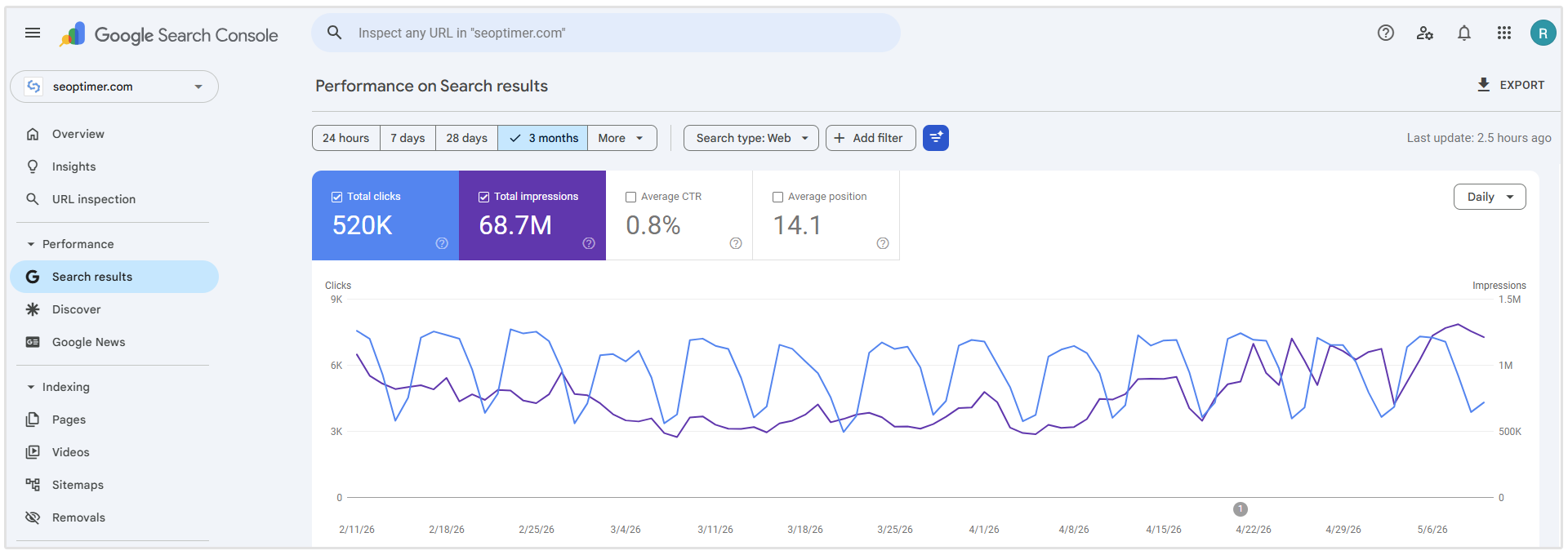This screenshot has width=1568, height=555.
Task: Click the Performance on Search results heading
Action: click(431, 86)
